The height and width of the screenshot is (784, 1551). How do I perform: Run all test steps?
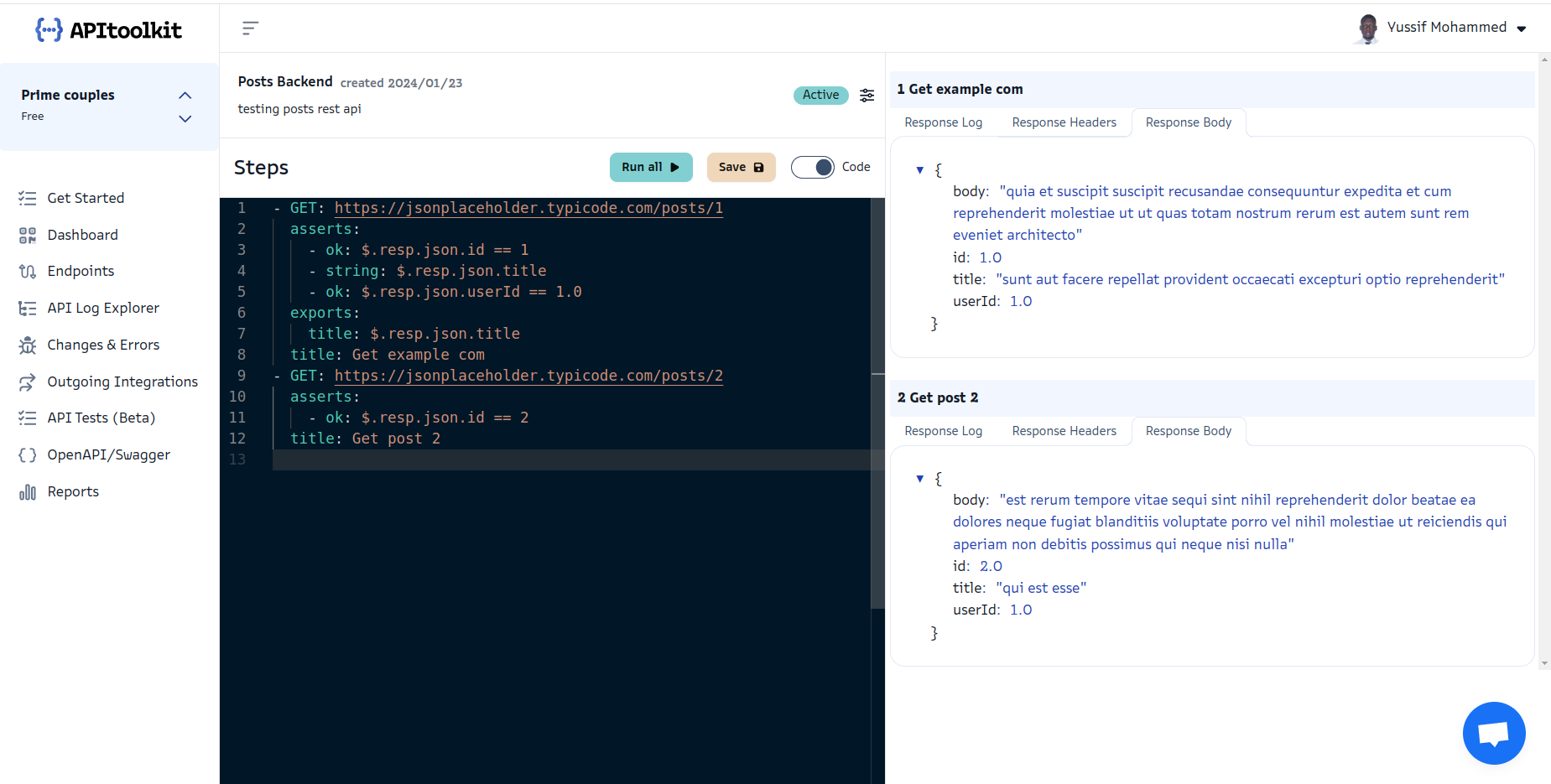(x=651, y=167)
